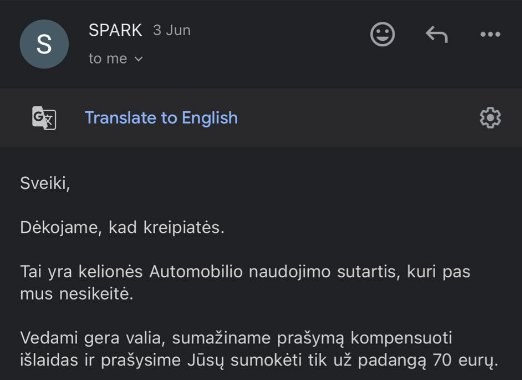The image size is (522, 380).
Task: Tap the line starting 'Tai yra kelionės'
Action: 245,272
